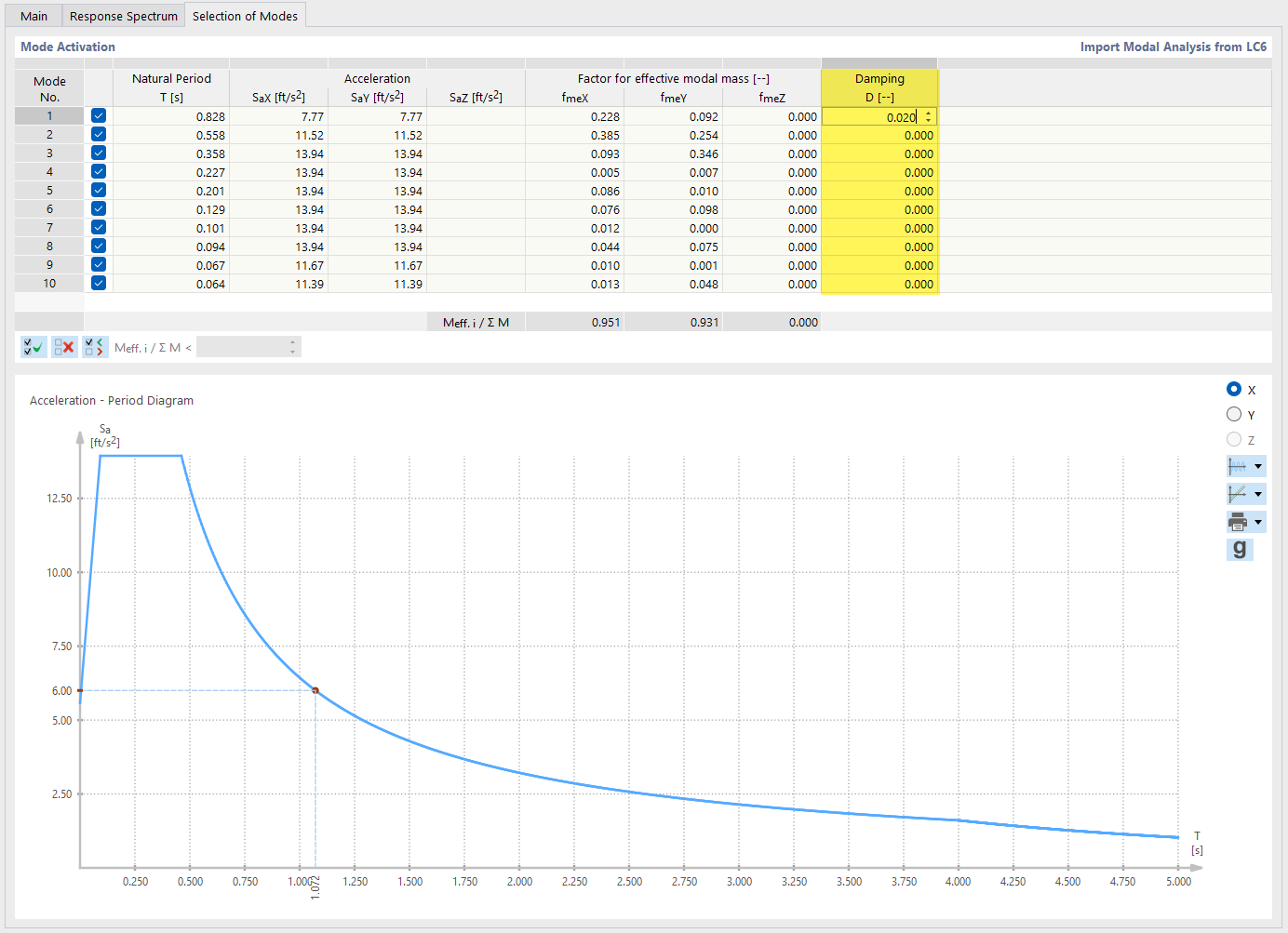This screenshot has height=933, width=1288.
Task: Select the Y axis radio button
Action: (x=1234, y=414)
